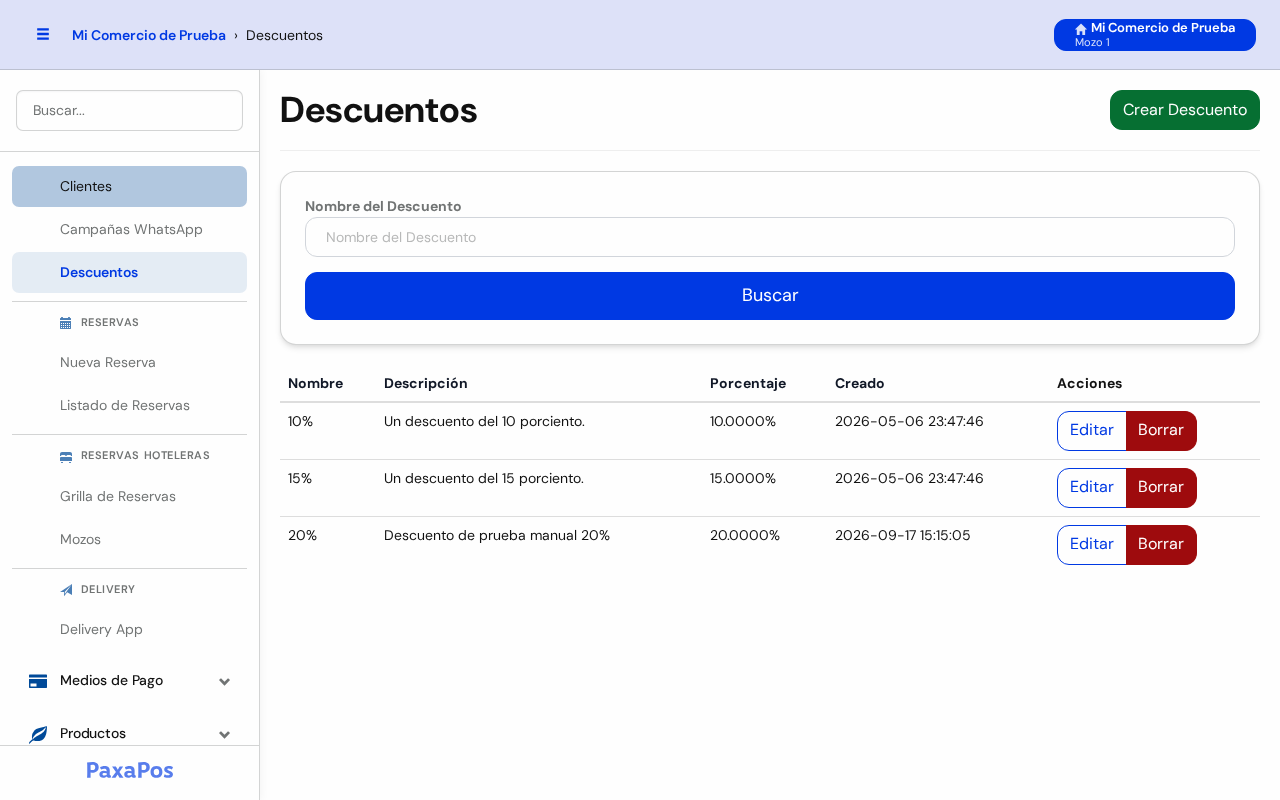
Task: Click the Mi Comercio de Prueba breadcrumb link
Action: pos(149,35)
